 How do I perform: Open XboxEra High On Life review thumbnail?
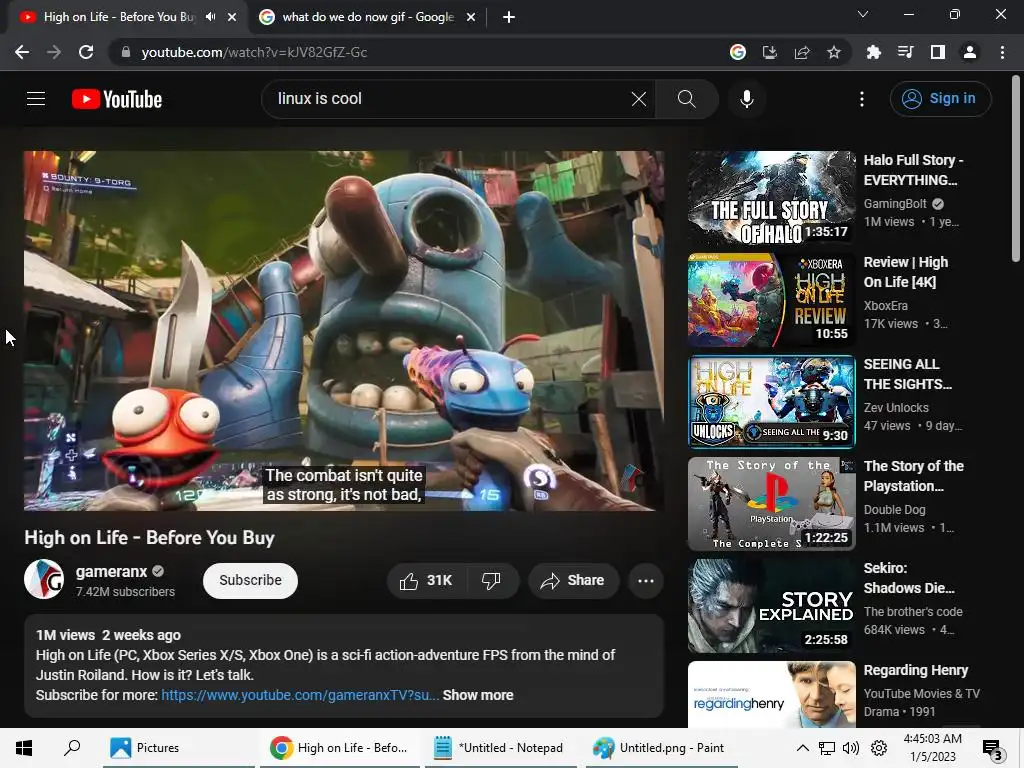point(771,300)
